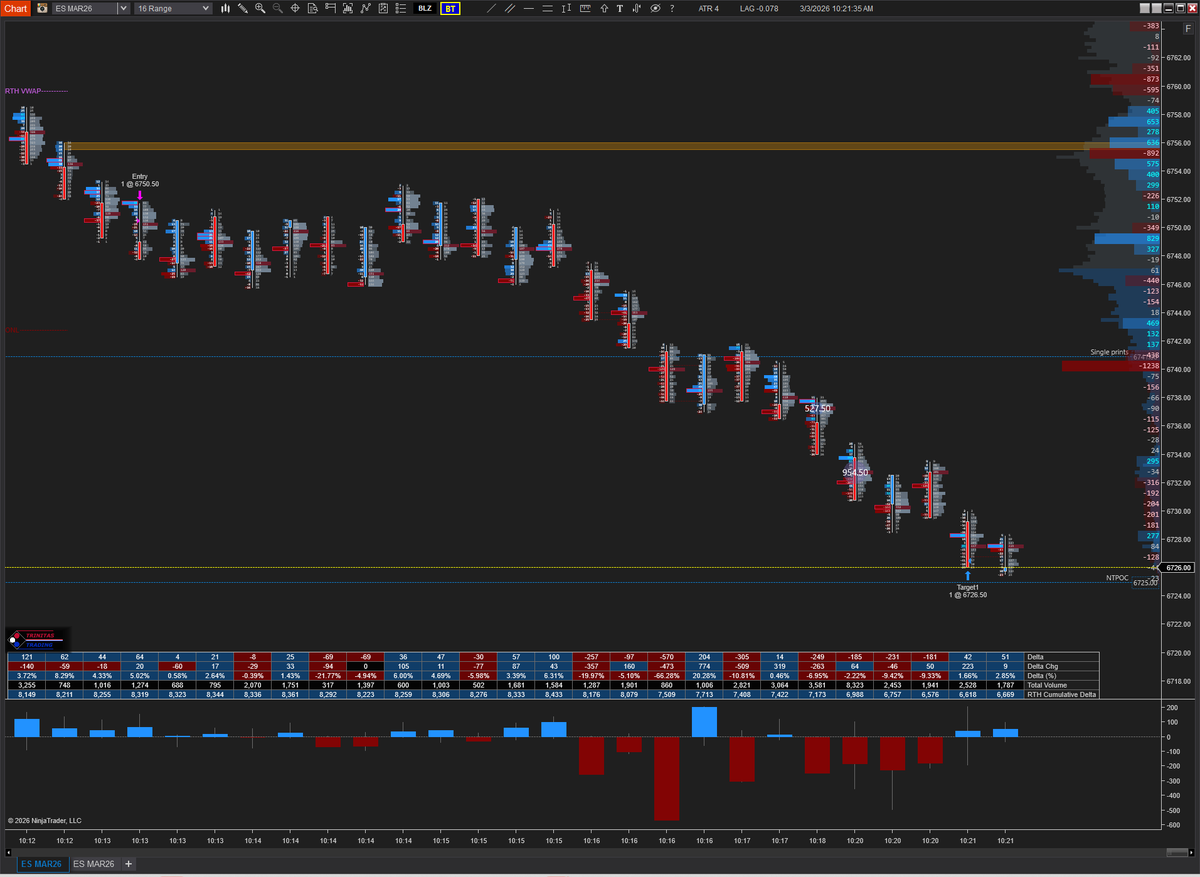
Task: Select the horizontal line drawing tool
Action: point(529,8)
